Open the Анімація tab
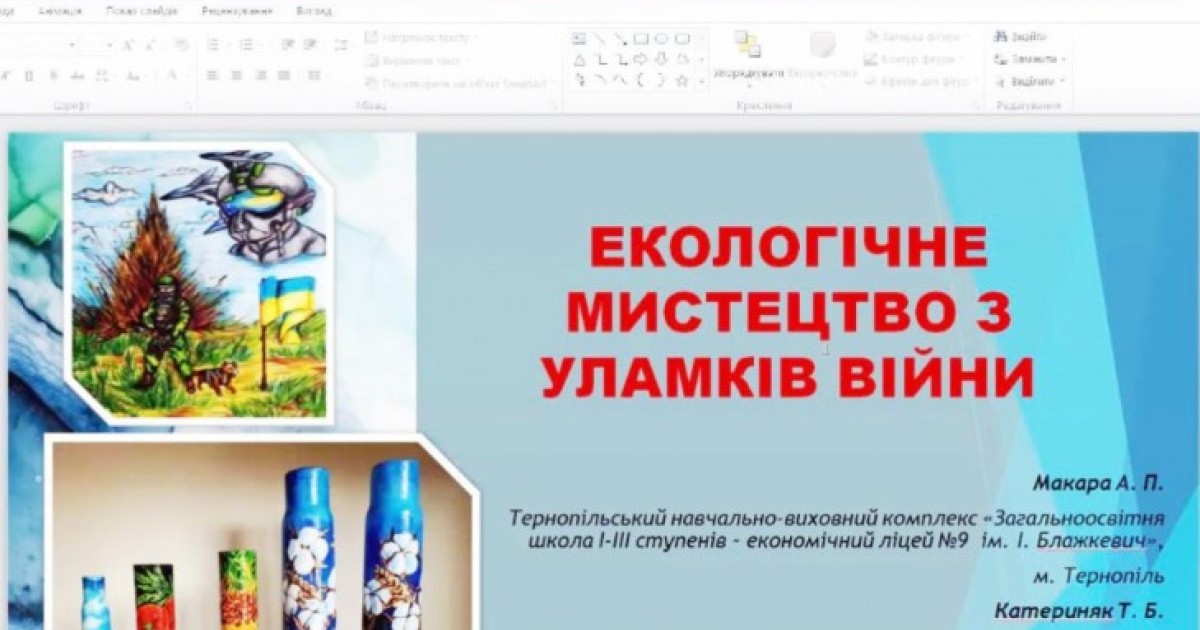Screen dimensions: 1200x630 (60, 11)
